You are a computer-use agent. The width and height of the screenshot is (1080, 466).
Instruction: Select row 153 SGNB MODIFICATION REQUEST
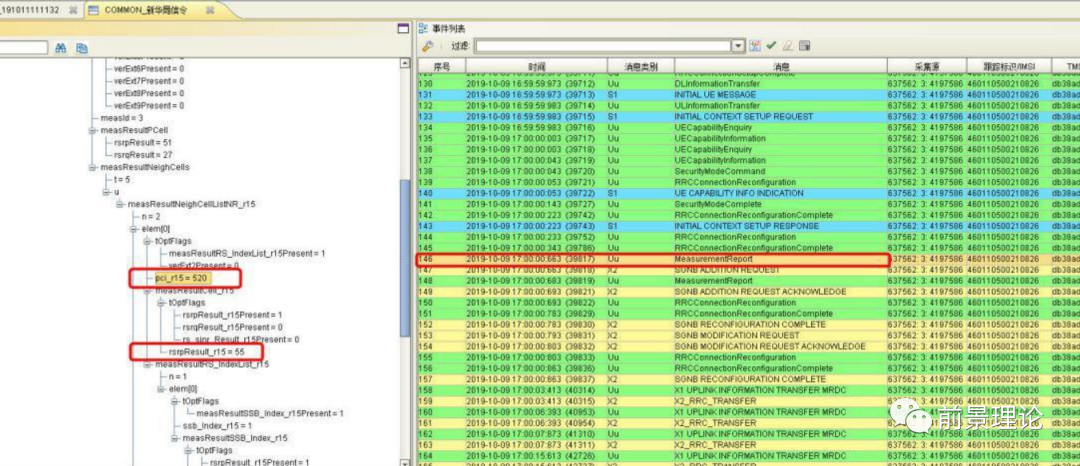749,335
